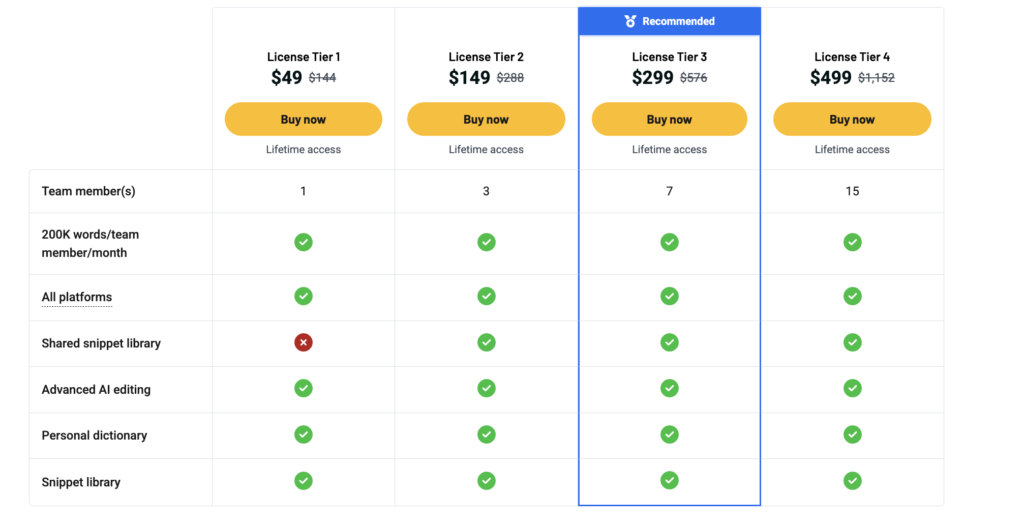Click Tier 4 check for 200K words row
The width and height of the screenshot is (1024, 522).
[852, 242]
